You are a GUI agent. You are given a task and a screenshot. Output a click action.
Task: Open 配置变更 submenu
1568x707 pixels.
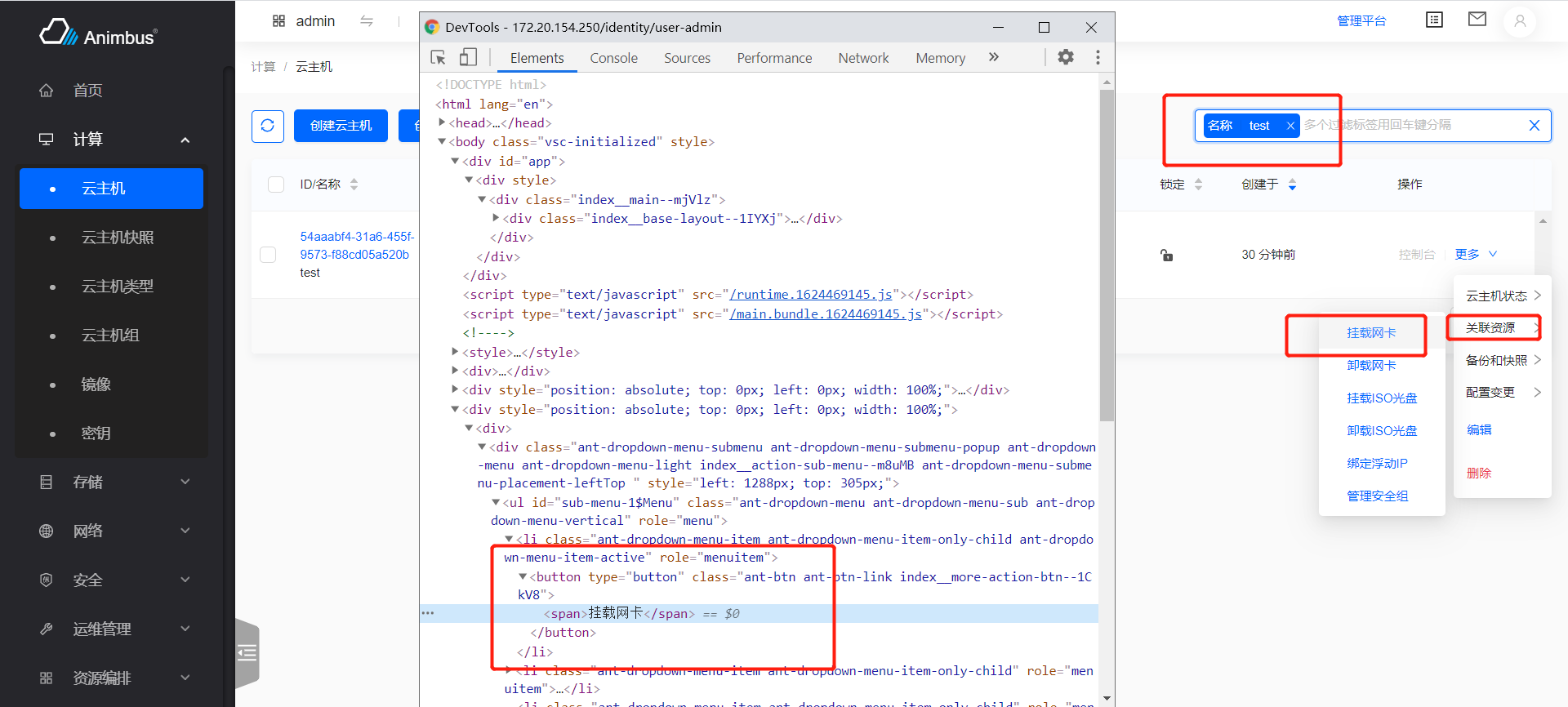click(1503, 392)
